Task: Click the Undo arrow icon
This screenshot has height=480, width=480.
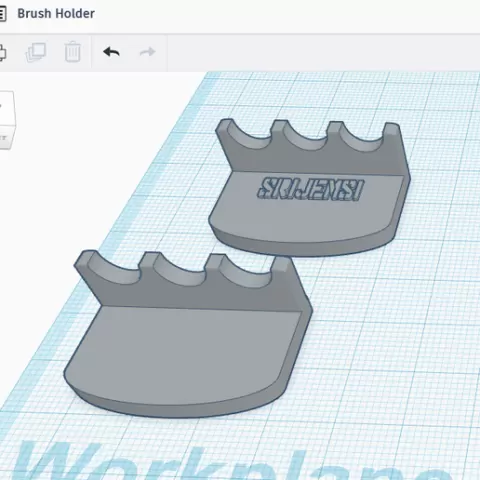Action: (111, 52)
